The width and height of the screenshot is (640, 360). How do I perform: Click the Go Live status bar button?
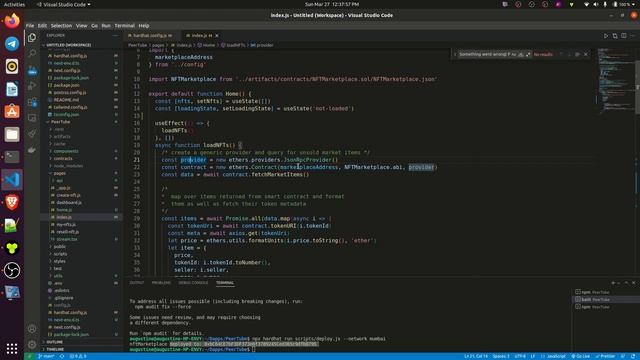580,356
